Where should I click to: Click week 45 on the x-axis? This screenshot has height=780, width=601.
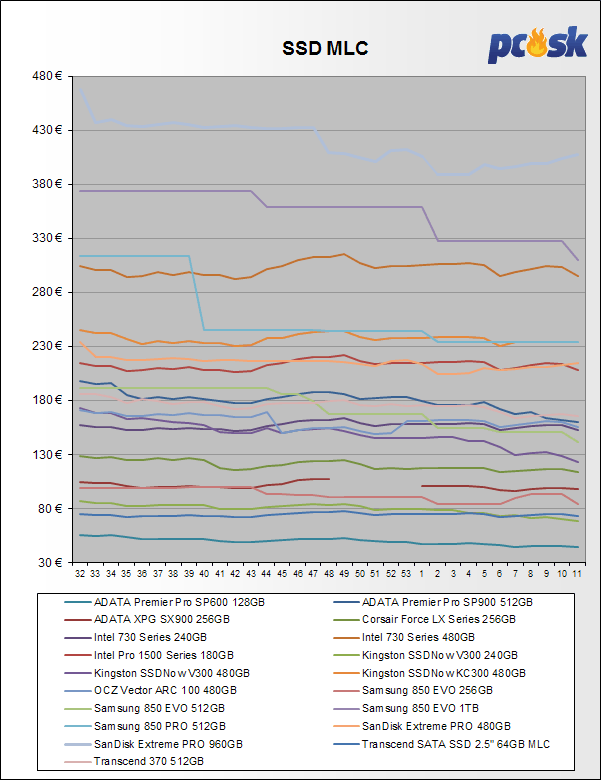(282, 574)
